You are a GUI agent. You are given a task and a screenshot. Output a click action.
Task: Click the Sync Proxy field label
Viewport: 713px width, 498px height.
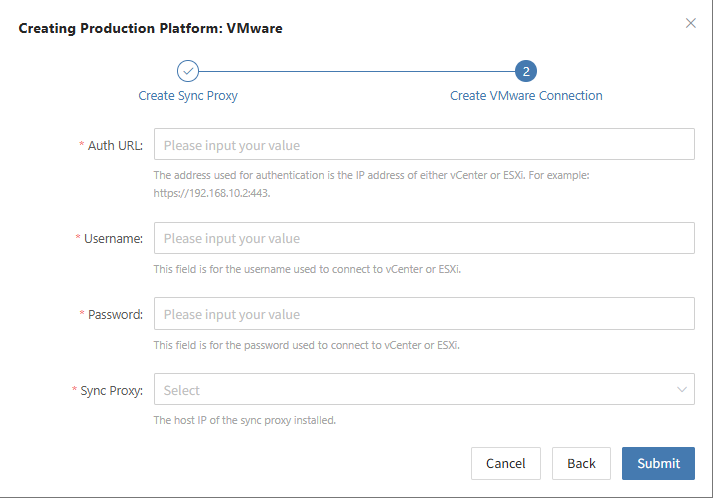[x=111, y=391]
